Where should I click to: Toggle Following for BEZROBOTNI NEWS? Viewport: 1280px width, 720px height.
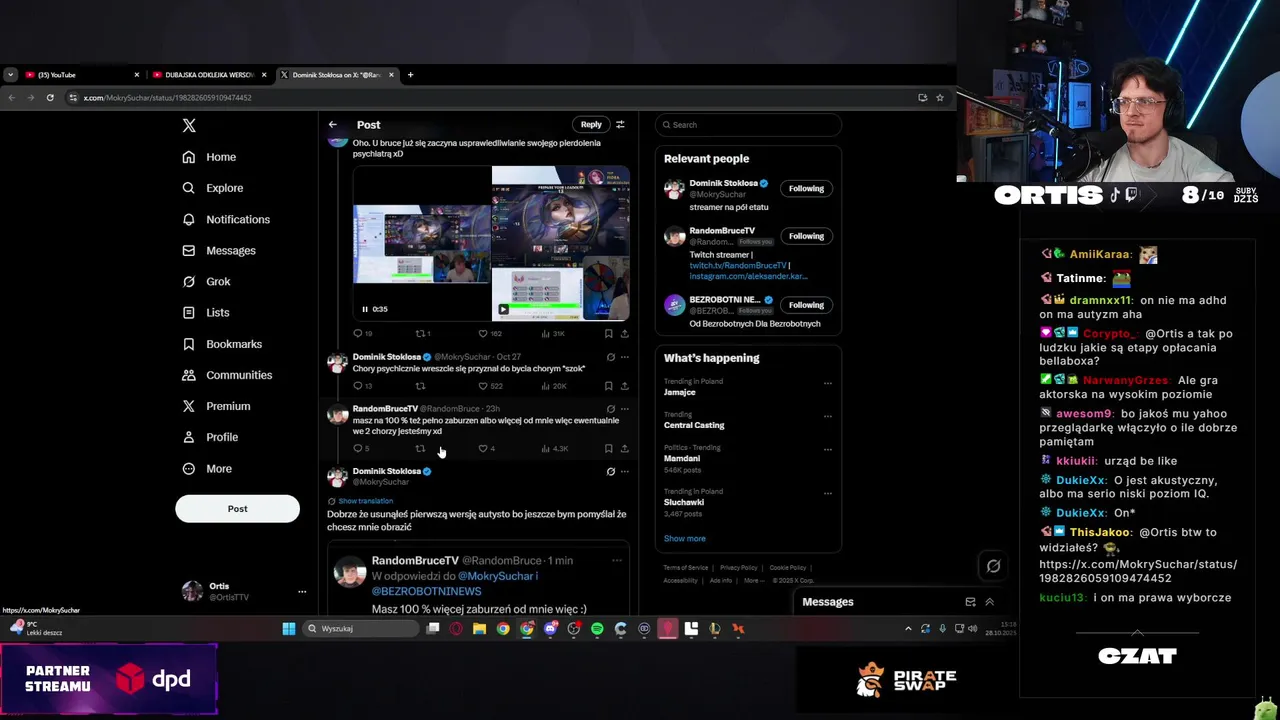[806, 305]
